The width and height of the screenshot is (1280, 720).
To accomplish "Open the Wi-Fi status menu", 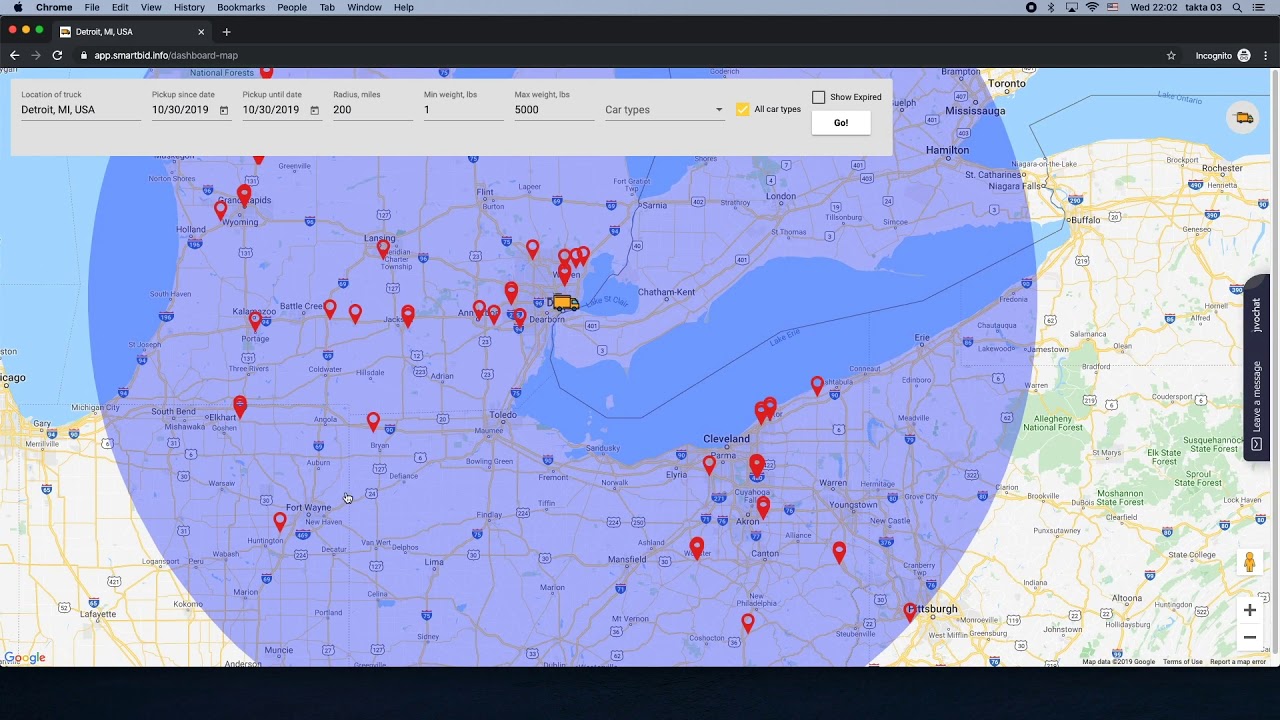I will click(1092, 7).
